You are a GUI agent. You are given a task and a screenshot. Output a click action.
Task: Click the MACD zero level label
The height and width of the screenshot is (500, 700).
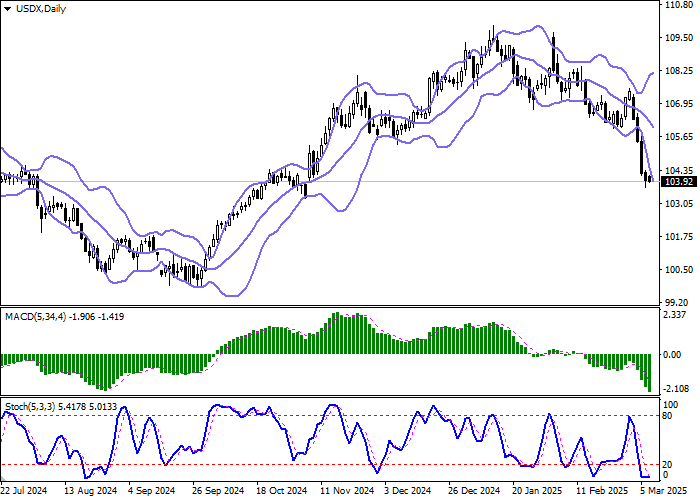point(674,354)
